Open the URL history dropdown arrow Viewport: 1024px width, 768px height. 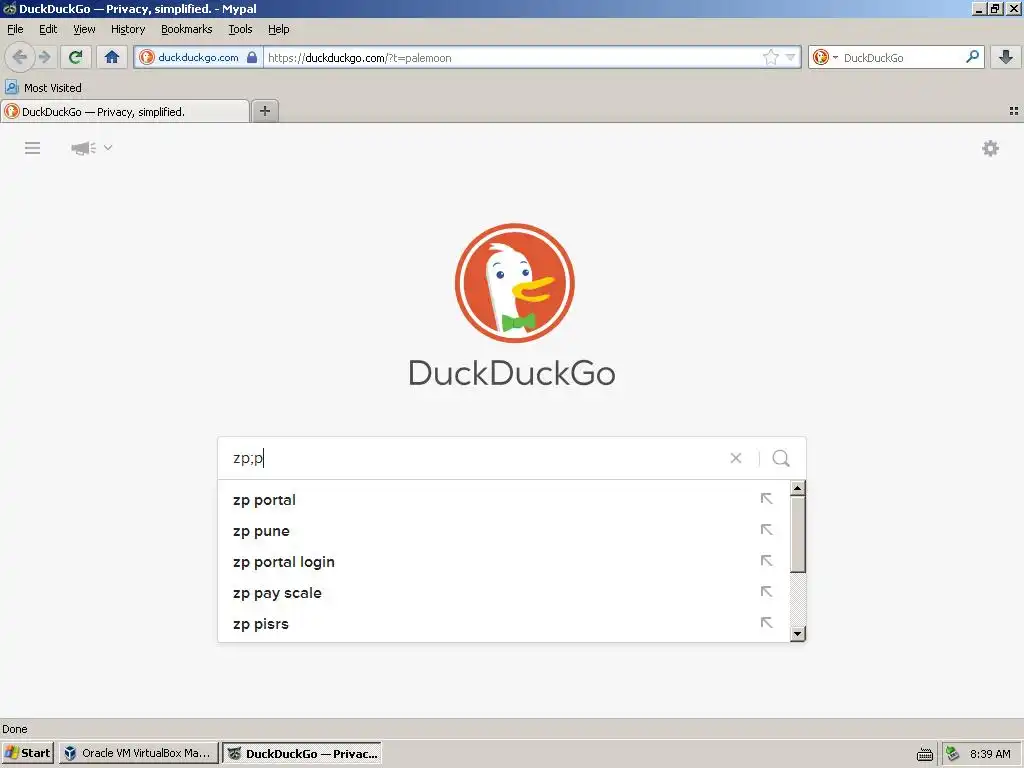[790, 57]
